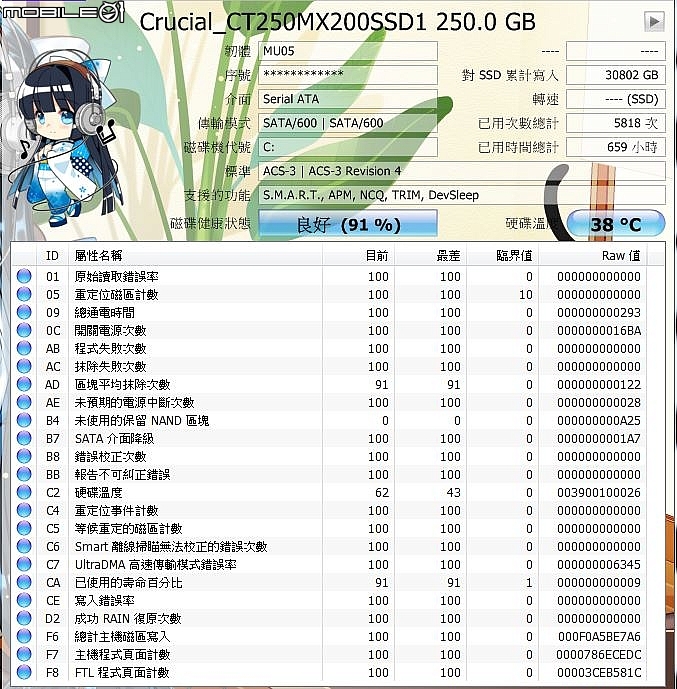Click the 30802 GB total writes field
This screenshot has width=677, height=689.
coord(615,75)
